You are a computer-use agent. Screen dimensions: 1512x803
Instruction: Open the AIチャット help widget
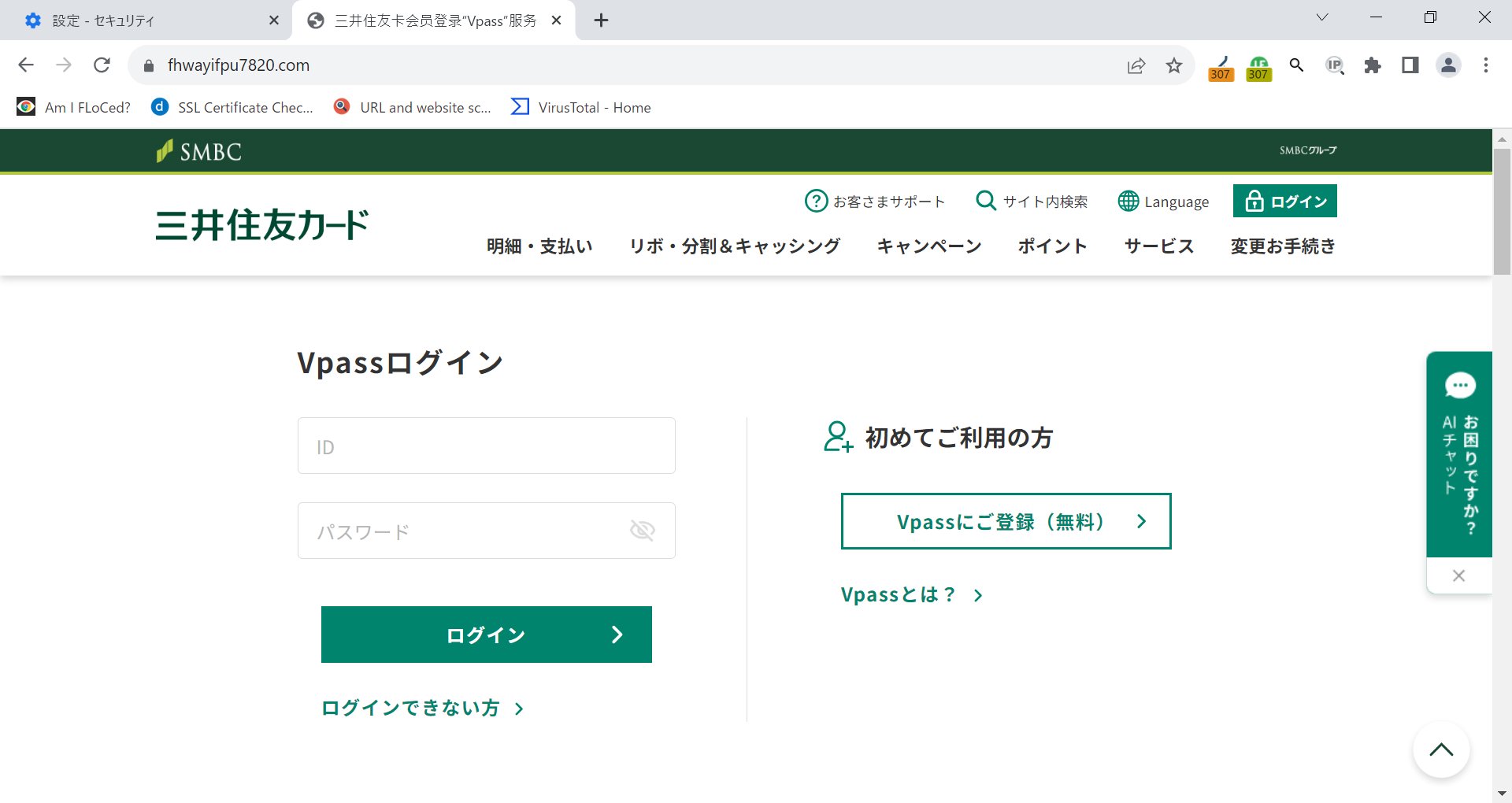coord(1459,454)
